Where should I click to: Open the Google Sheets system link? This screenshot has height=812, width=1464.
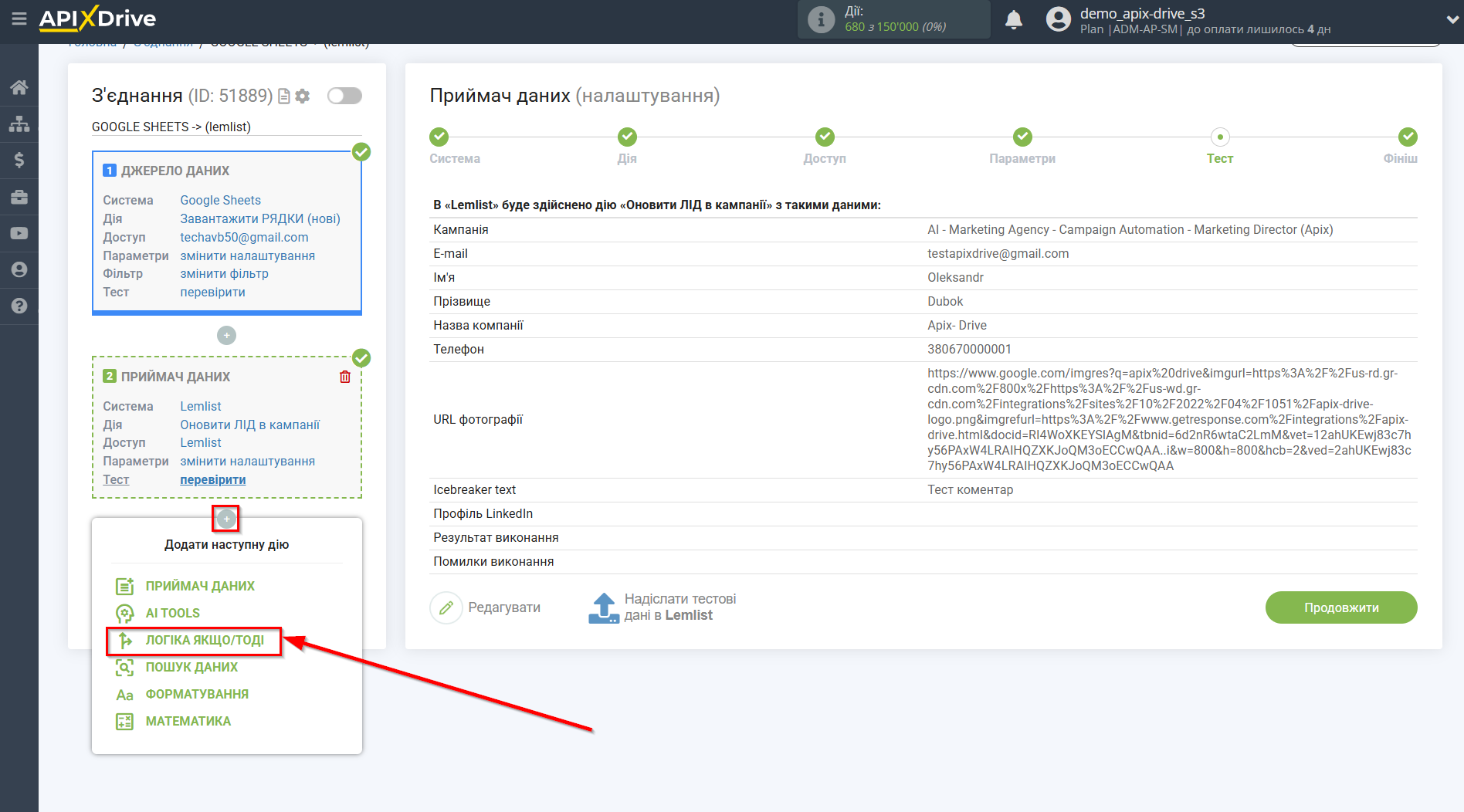220,201
